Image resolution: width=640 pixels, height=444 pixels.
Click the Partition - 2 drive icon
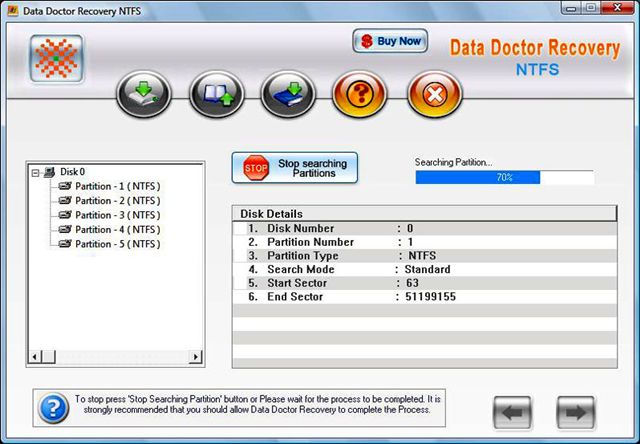tap(65, 200)
